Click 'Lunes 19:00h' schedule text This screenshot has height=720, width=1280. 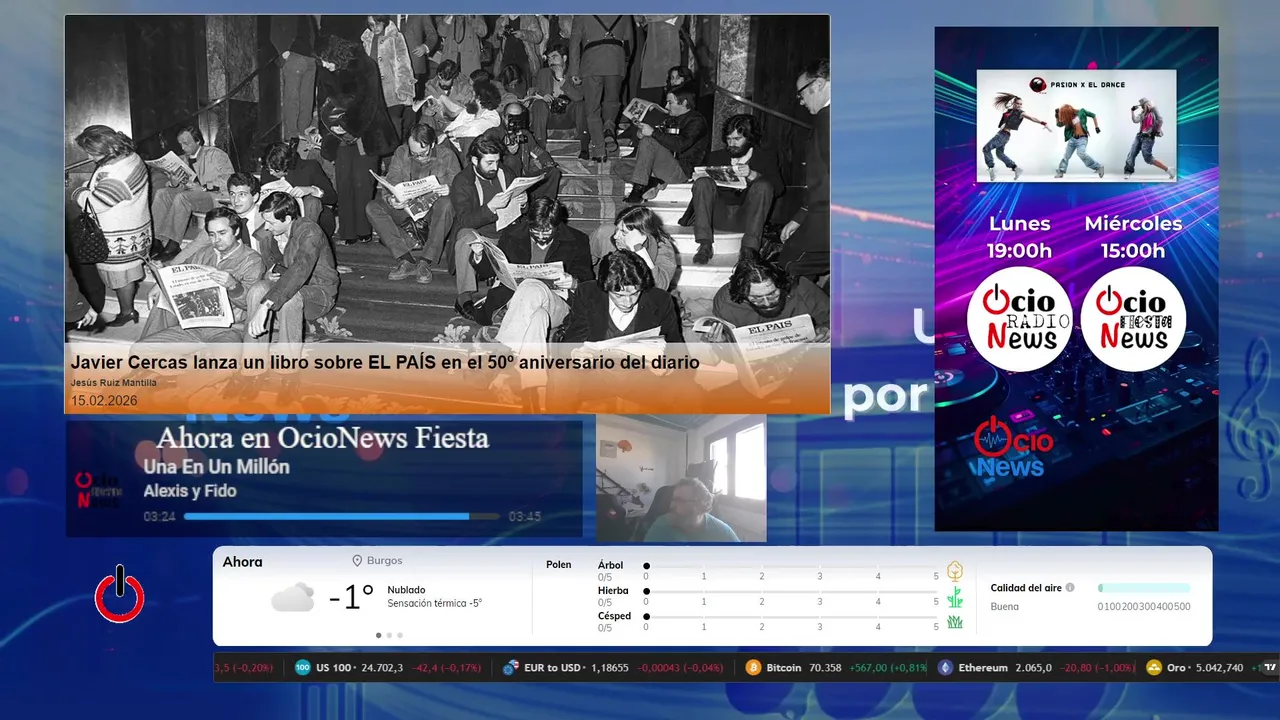click(1020, 237)
